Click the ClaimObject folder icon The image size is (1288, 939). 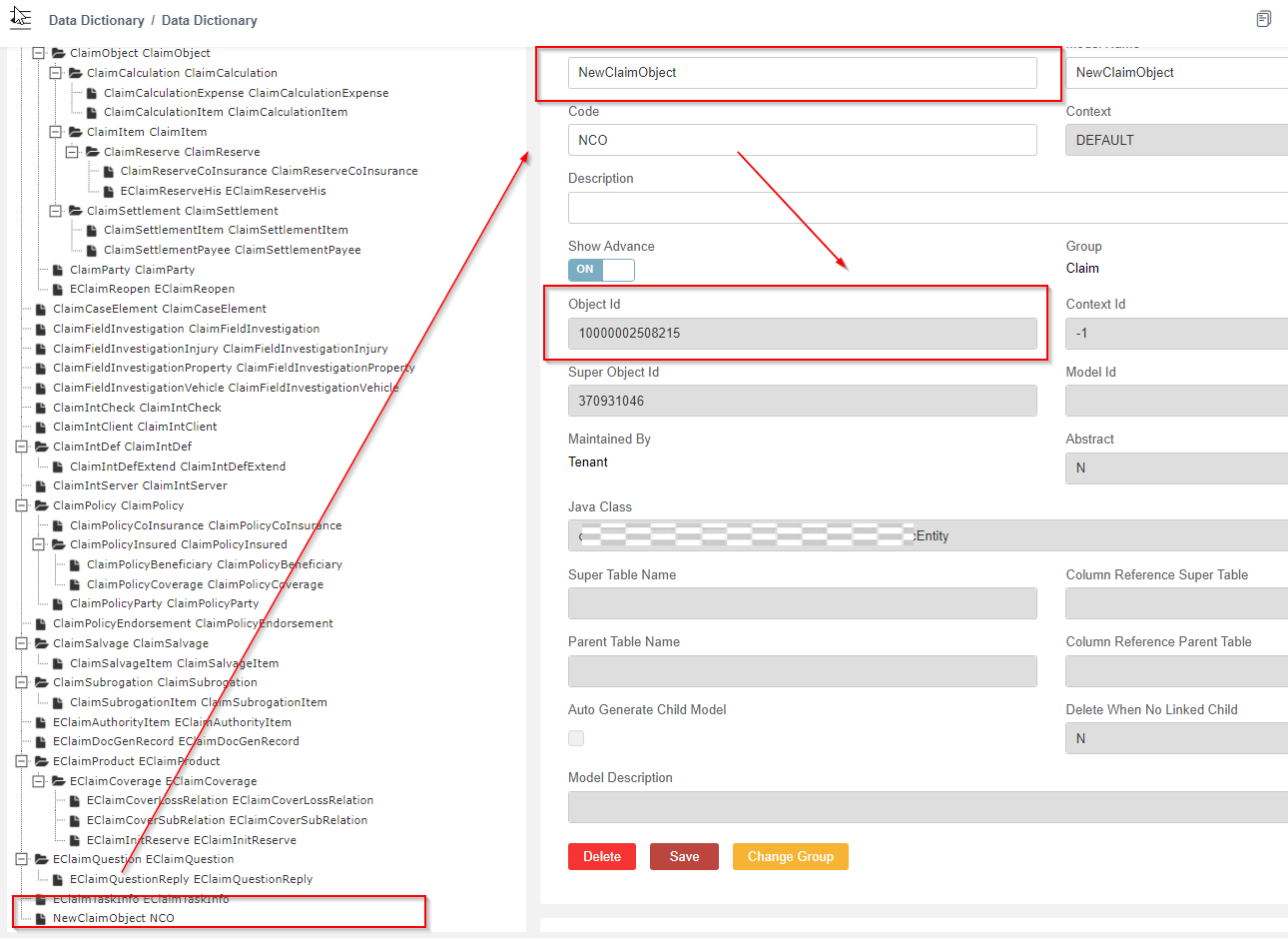(x=58, y=53)
